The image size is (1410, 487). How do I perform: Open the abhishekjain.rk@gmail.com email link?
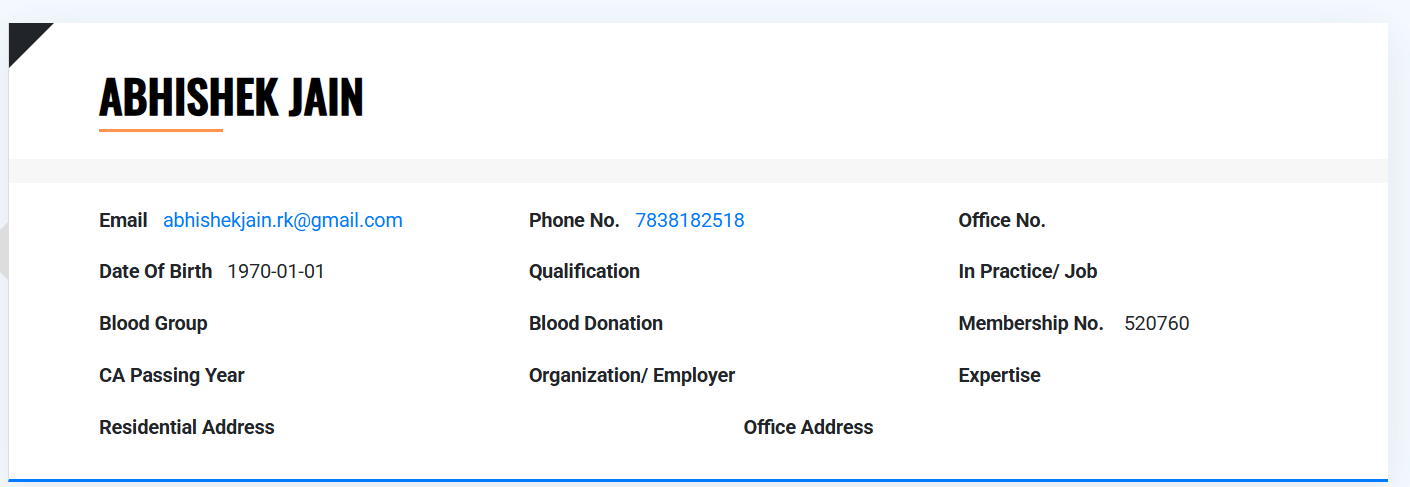pos(283,220)
